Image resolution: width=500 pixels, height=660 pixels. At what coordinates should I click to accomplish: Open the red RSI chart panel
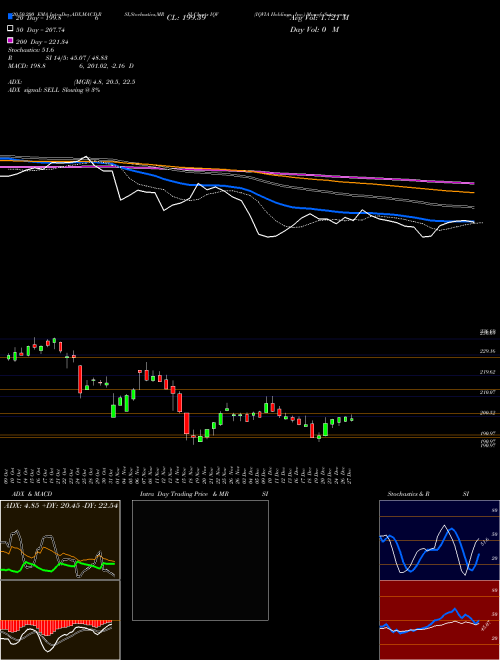pos(439,620)
